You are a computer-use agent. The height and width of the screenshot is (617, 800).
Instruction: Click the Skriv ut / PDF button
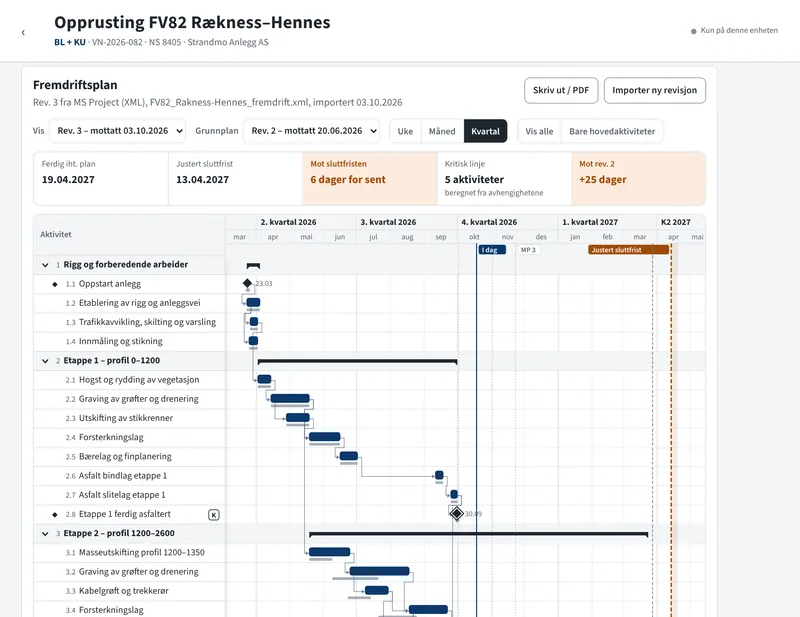(x=561, y=90)
